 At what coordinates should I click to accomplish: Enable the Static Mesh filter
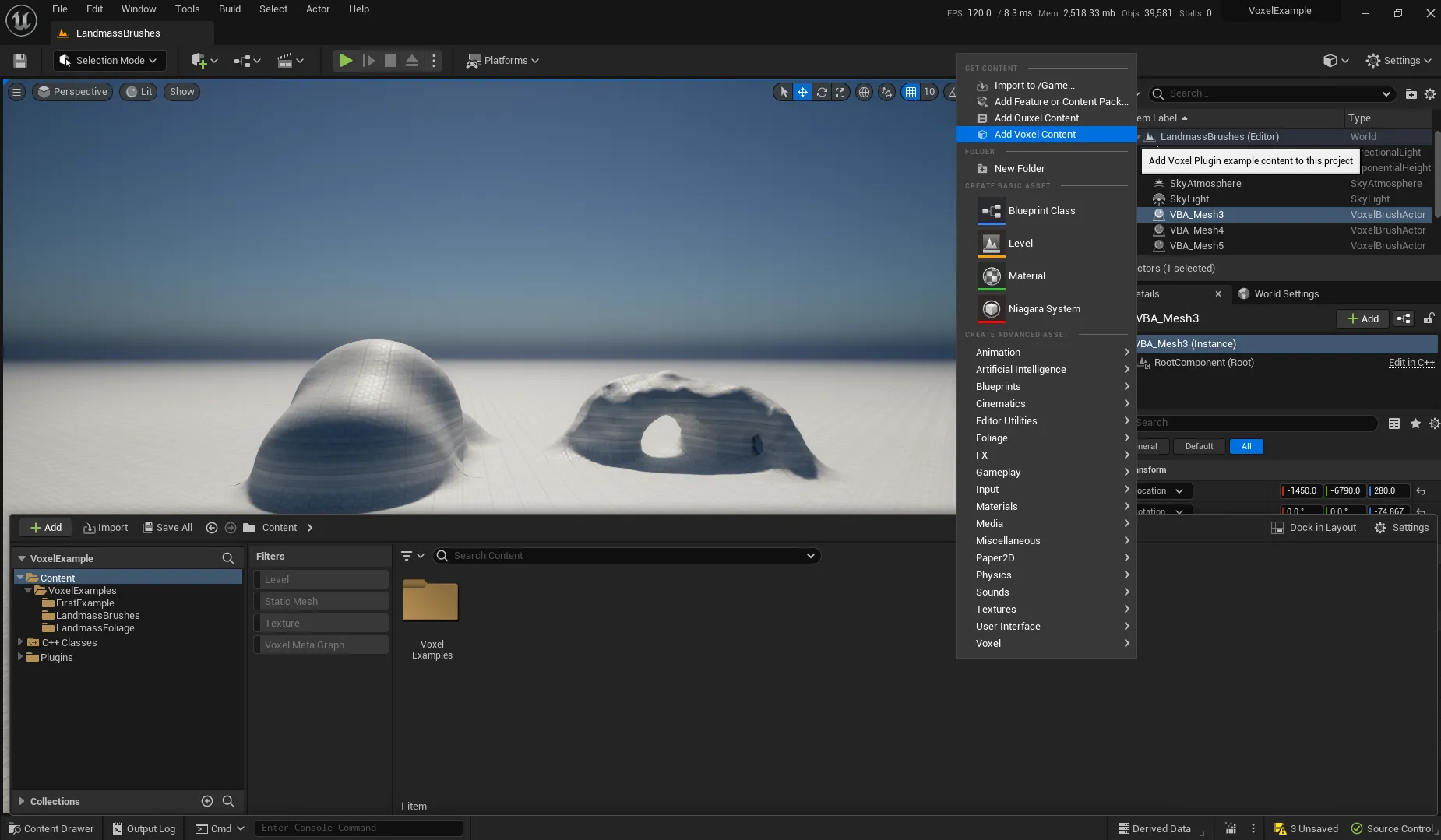(321, 601)
